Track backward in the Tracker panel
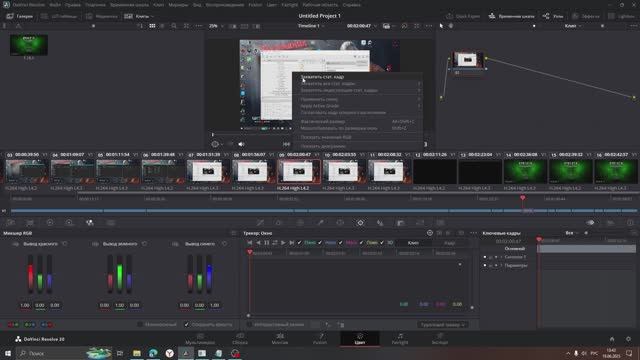This screenshot has width=640, height=360. coord(258,242)
